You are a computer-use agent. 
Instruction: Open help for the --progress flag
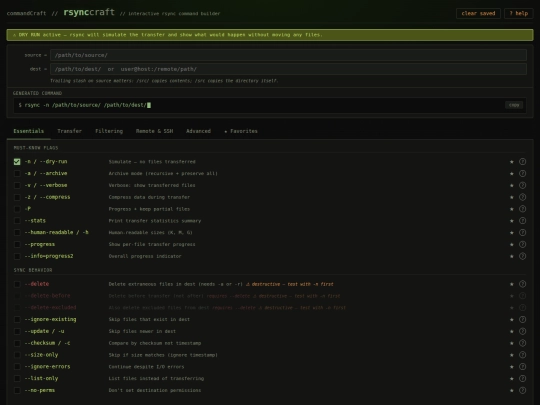tap(522, 245)
